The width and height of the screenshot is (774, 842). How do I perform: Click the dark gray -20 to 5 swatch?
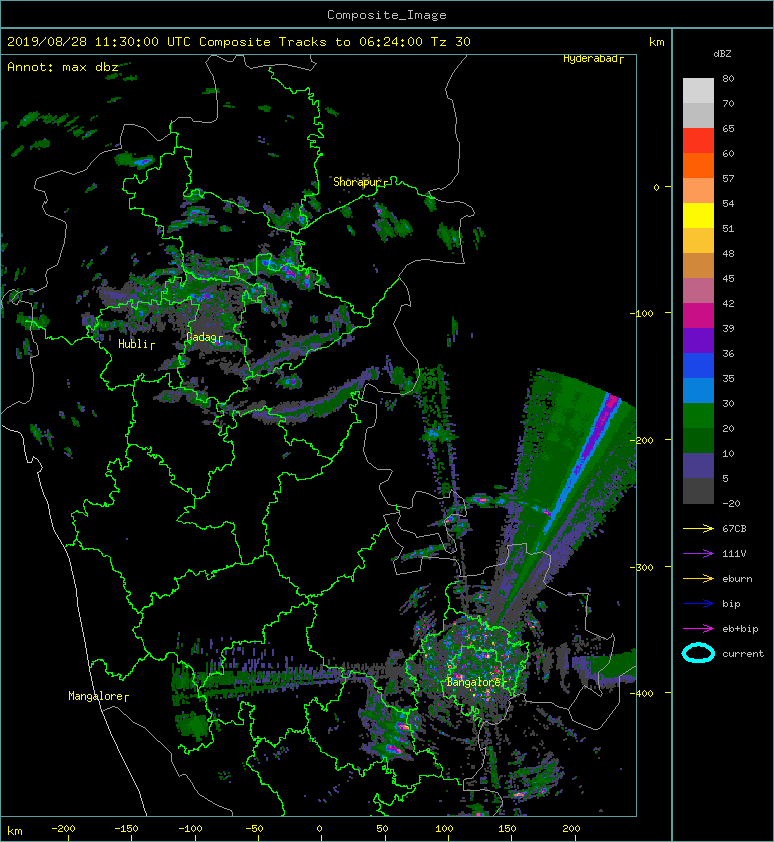(698, 491)
